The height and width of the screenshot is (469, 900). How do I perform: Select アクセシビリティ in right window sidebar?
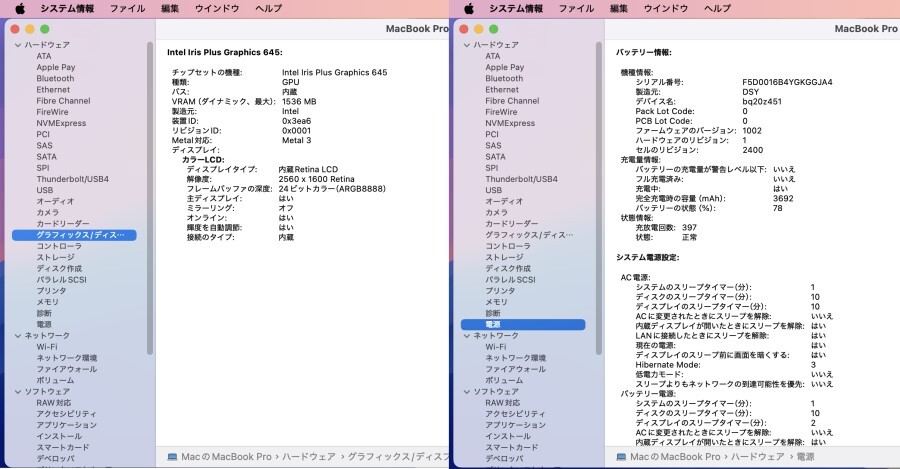coord(515,414)
